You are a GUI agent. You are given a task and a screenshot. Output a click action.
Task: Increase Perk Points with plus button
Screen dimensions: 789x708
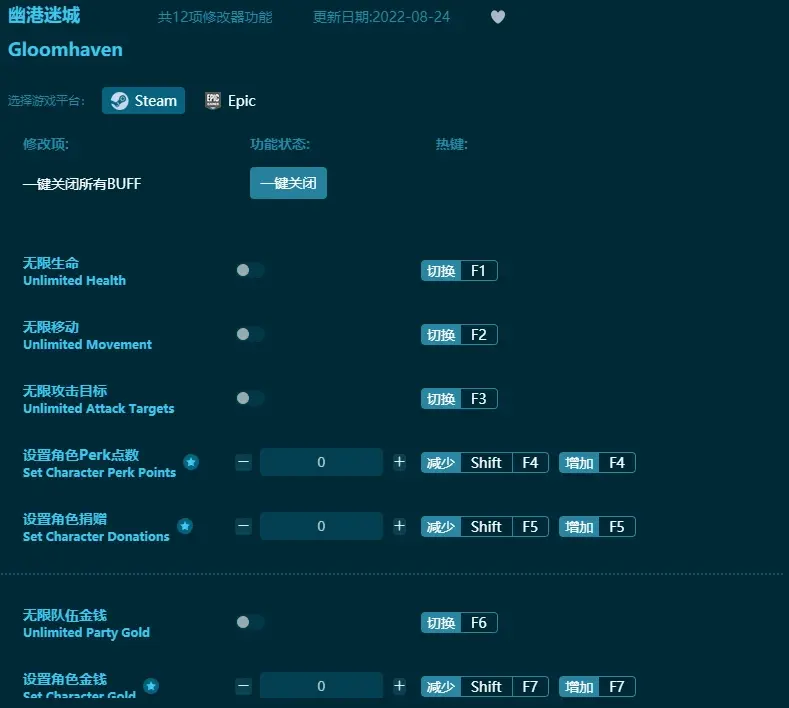pos(399,462)
